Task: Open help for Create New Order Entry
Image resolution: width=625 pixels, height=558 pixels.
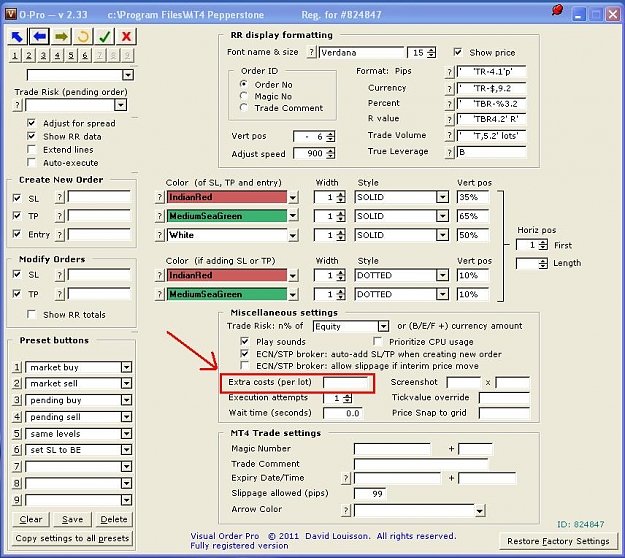Action: 59,234
